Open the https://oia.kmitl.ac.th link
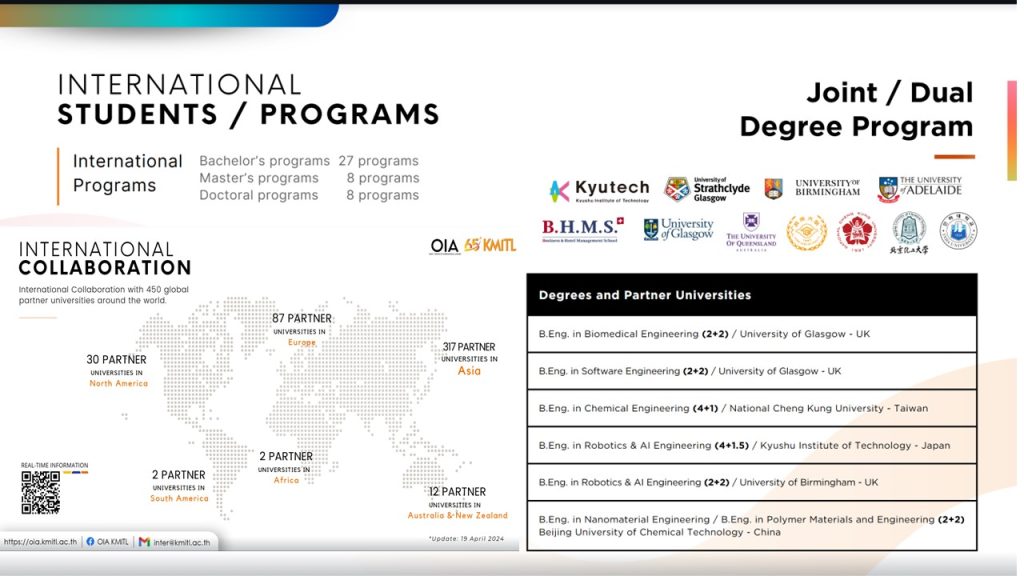This screenshot has width=1024, height=576. pyautogui.click(x=39, y=542)
